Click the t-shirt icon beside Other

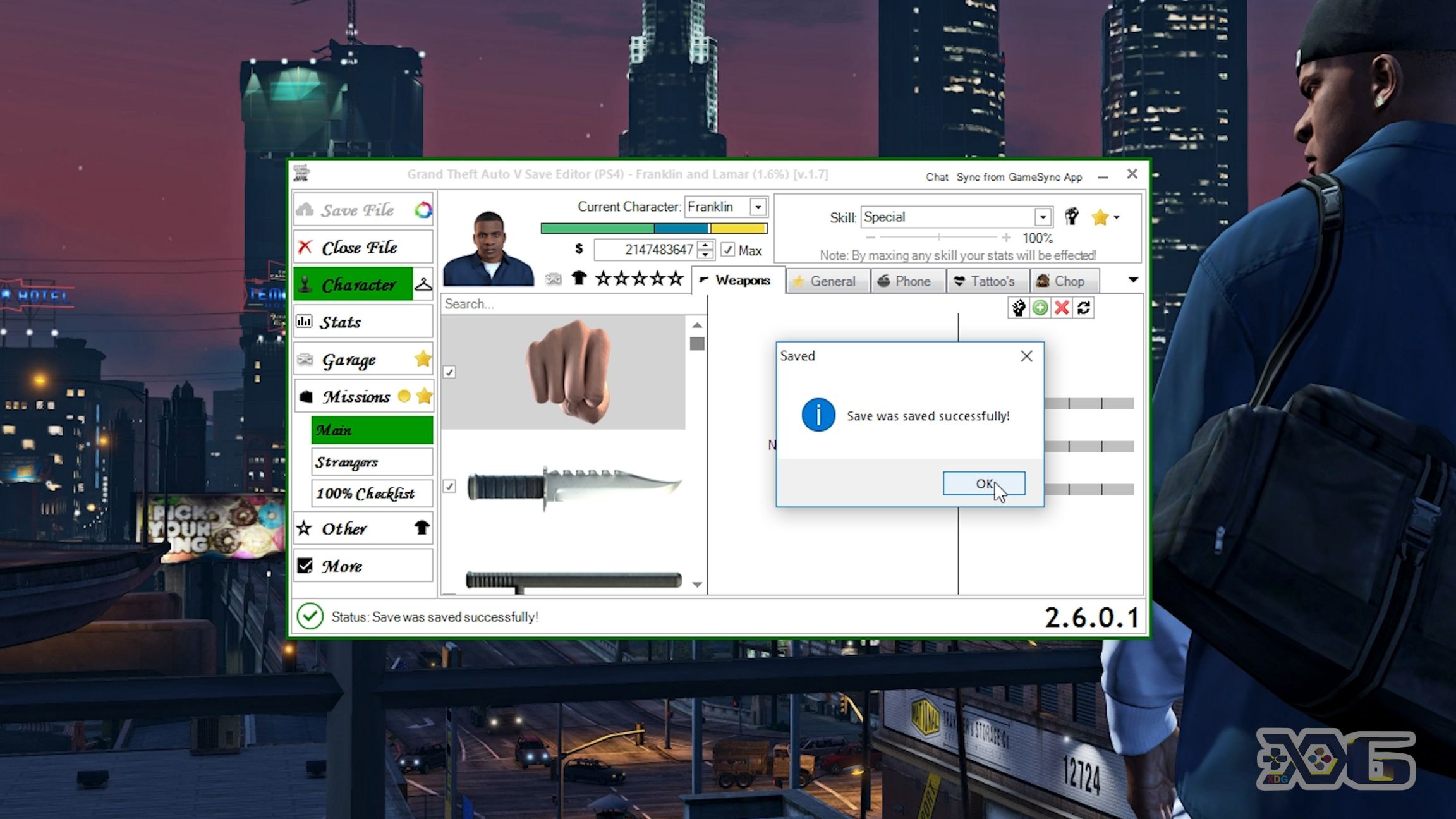pyautogui.click(x=422, y=528)
